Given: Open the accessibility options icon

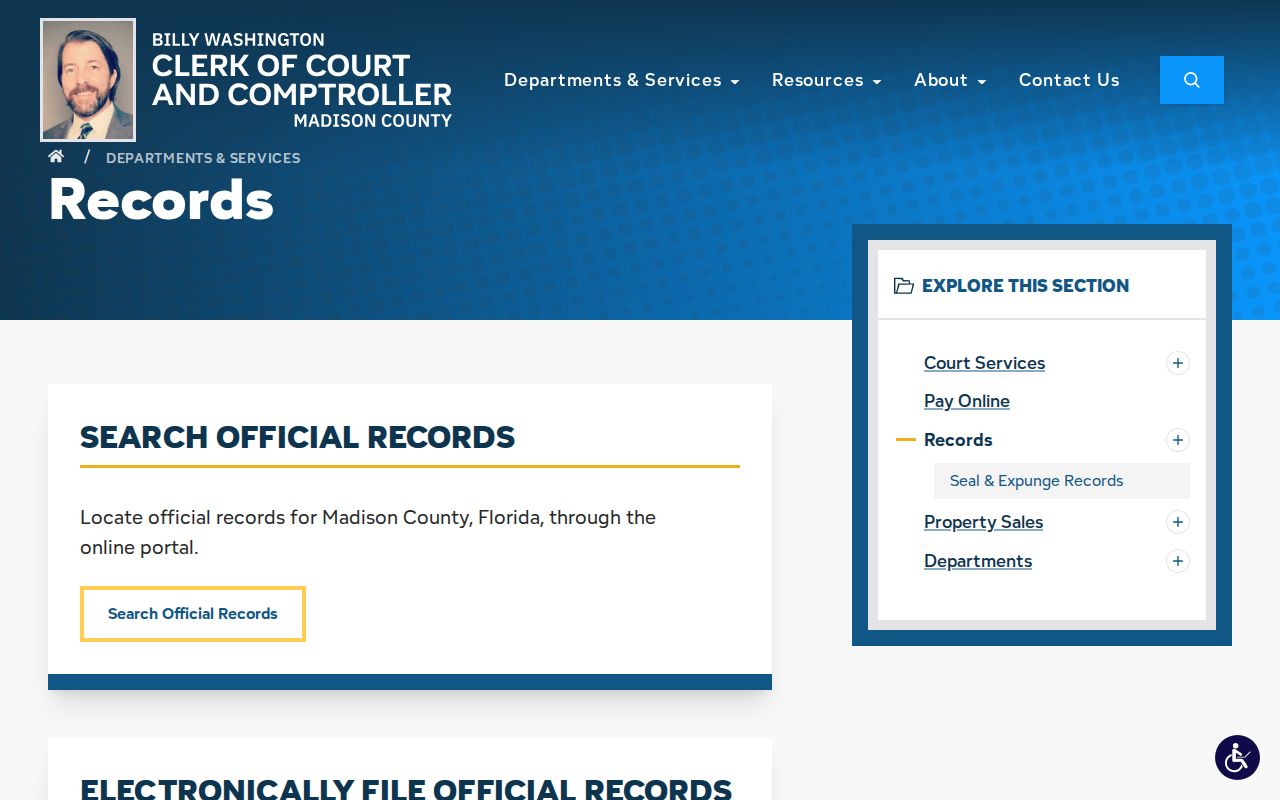Looking at the screenshot, I should (1237, 758).
